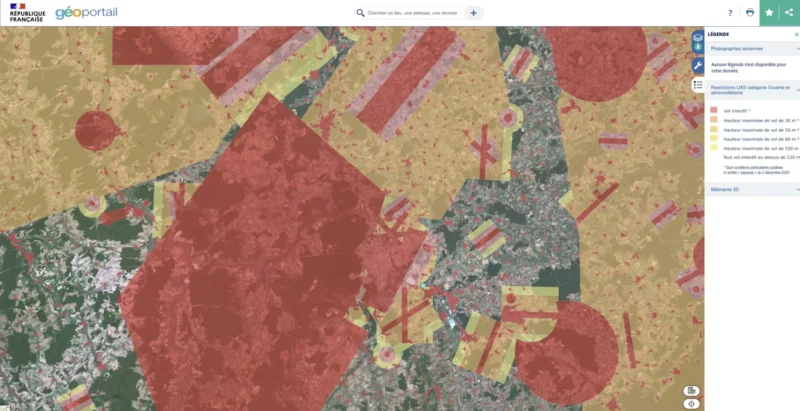Click the Restrictions UAS catégorie Ouverte heading
Screen dimensions: 800x411
pos(750,90)
